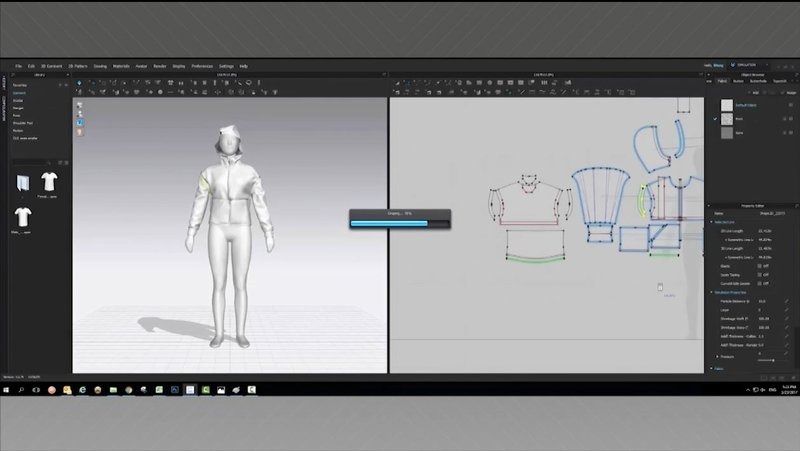Image resolution: width=800 pixels, height=451 pixels.
Task: Toggle the Curved Side Geometry checkbox
Action: pos(762,284)
